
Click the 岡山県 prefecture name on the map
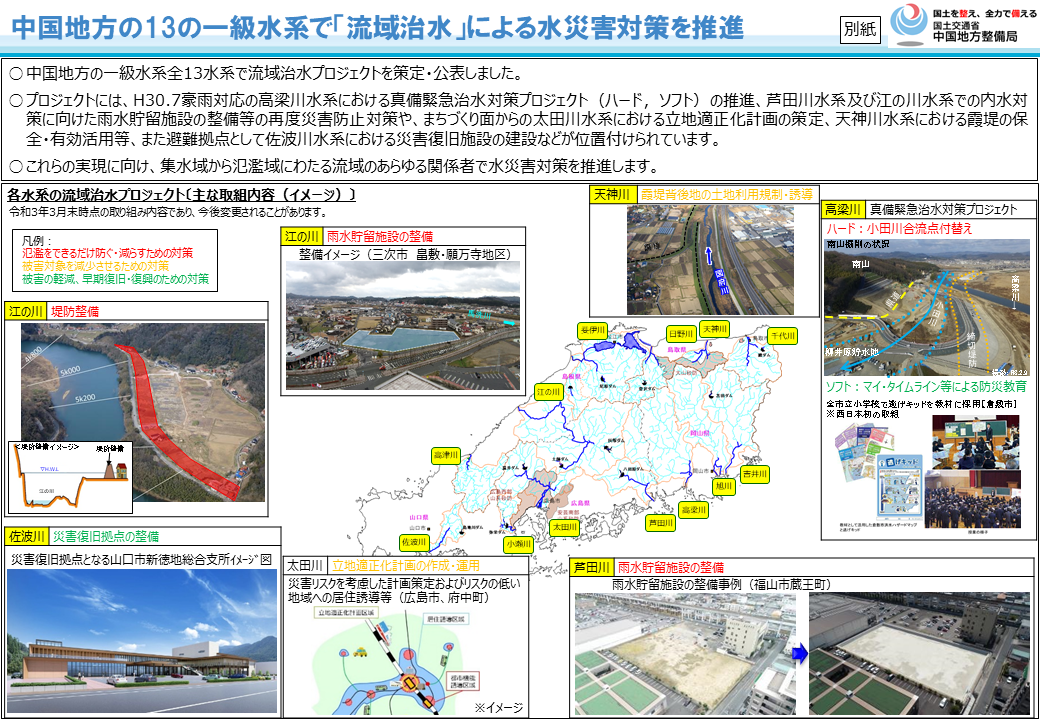[x=700, y=432]
